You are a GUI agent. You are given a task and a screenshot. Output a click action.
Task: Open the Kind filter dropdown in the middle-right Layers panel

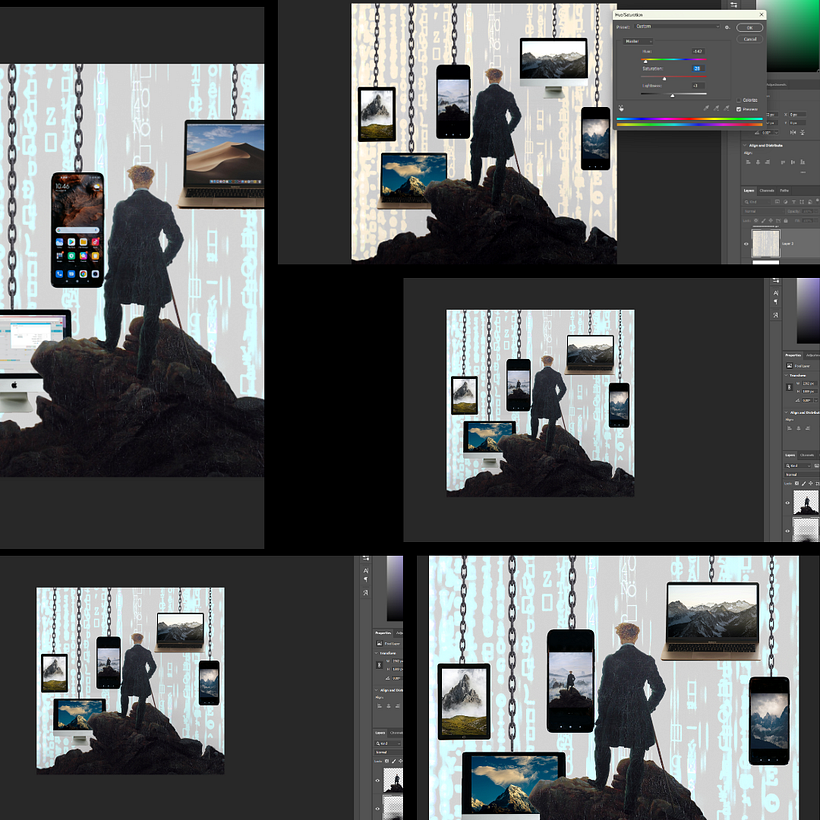pyautogui.click(x=798, y=465)
